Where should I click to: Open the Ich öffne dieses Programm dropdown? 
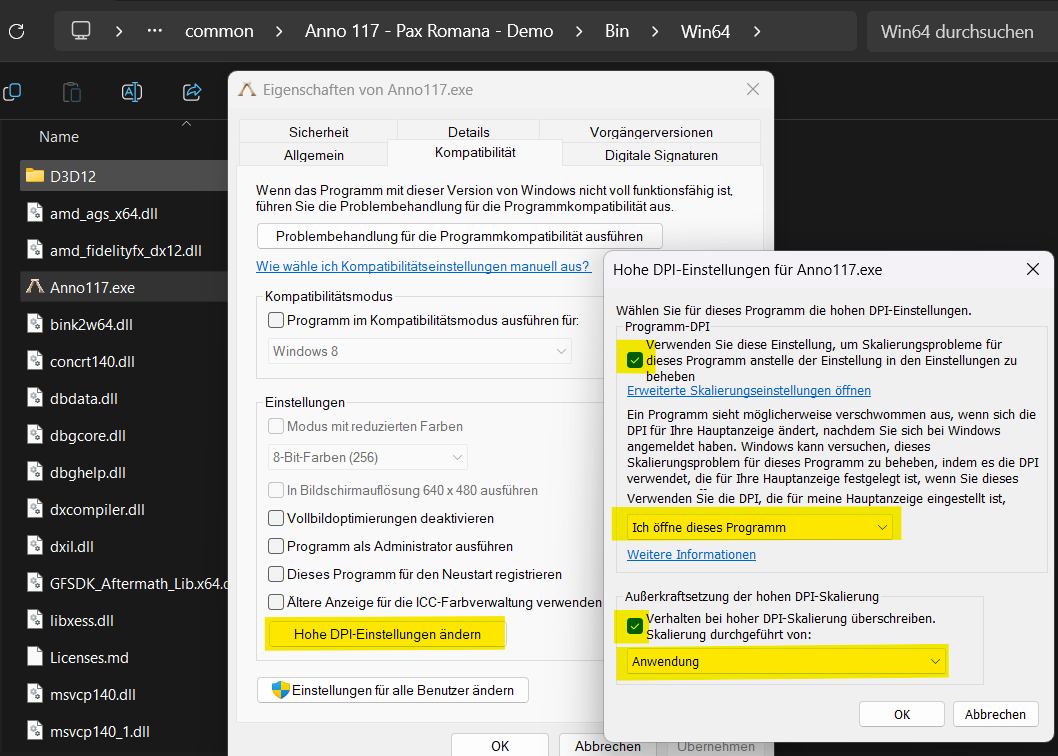pyautogui.click(x=760, y=527)
